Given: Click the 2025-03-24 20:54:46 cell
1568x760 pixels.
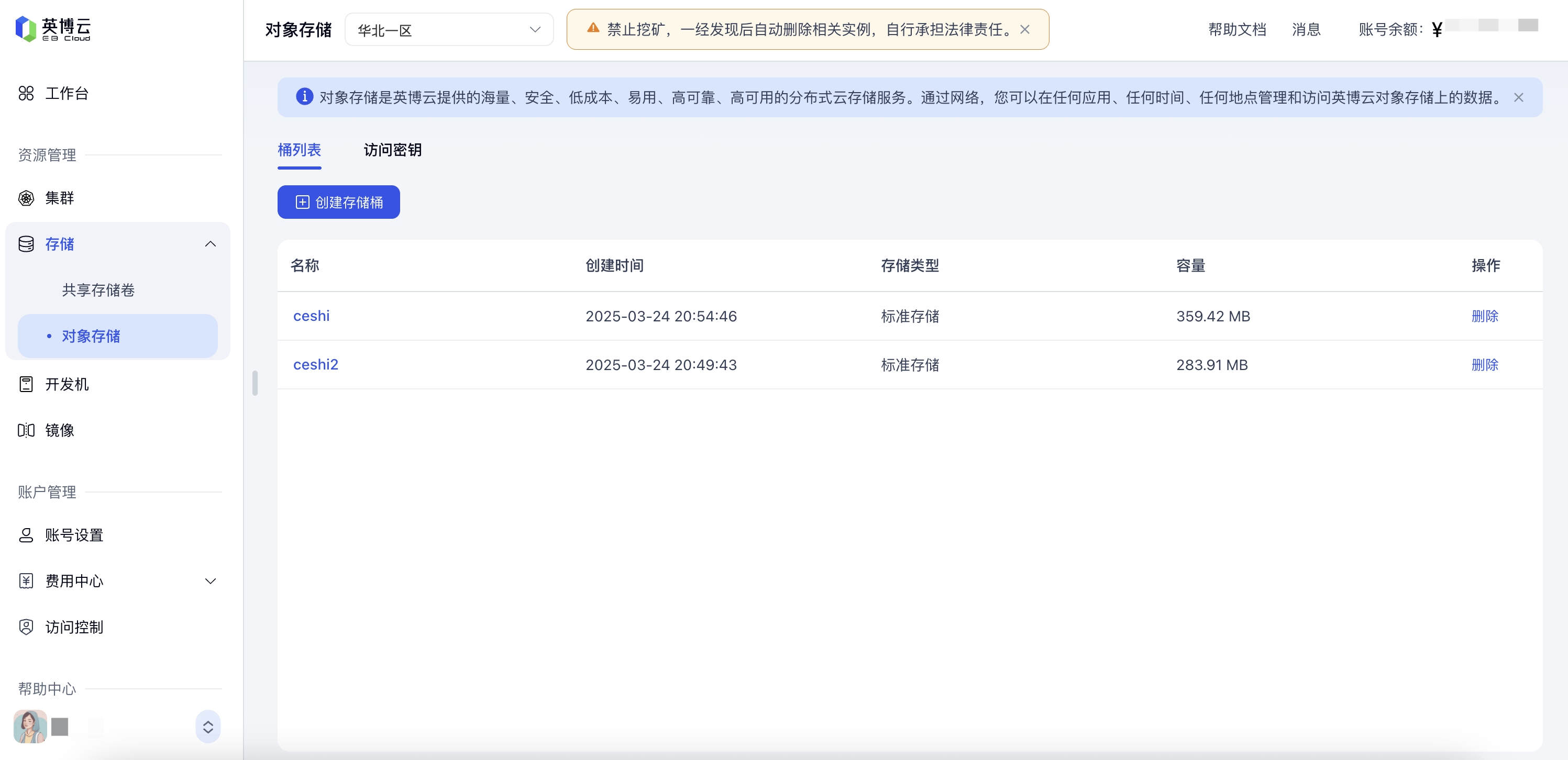Looking at the screenshot, I should pos(661,316).
